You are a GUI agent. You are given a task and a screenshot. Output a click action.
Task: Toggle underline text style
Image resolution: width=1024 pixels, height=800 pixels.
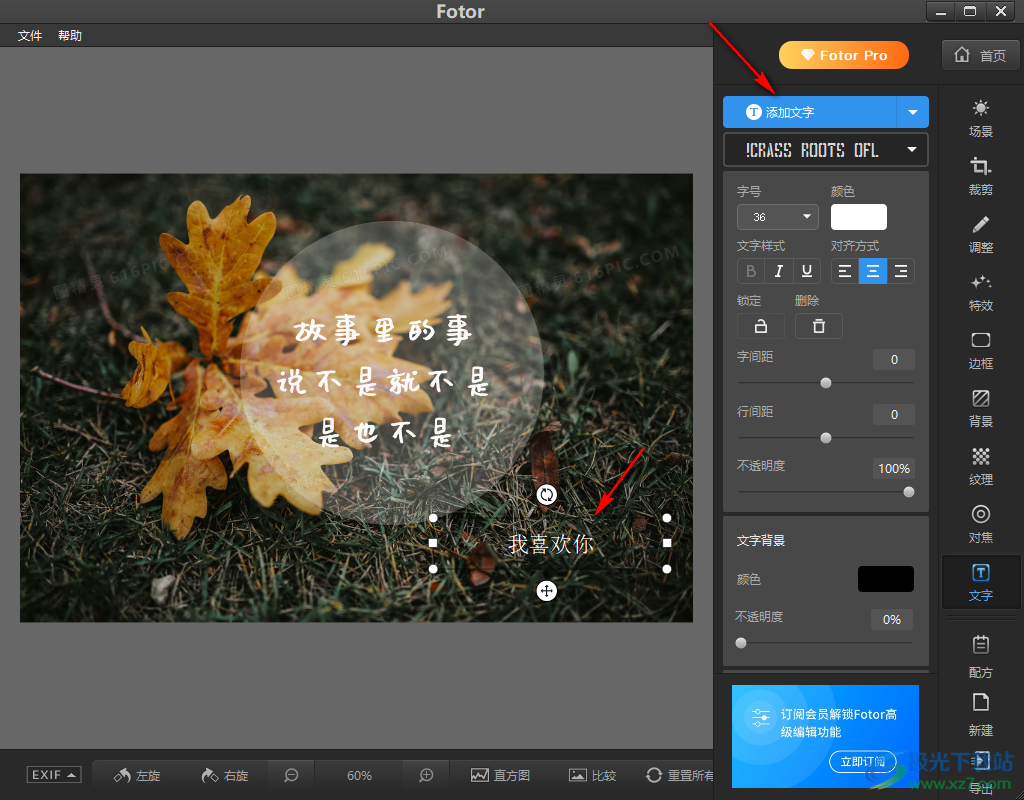pyautogui.click(x=805, y=271)
